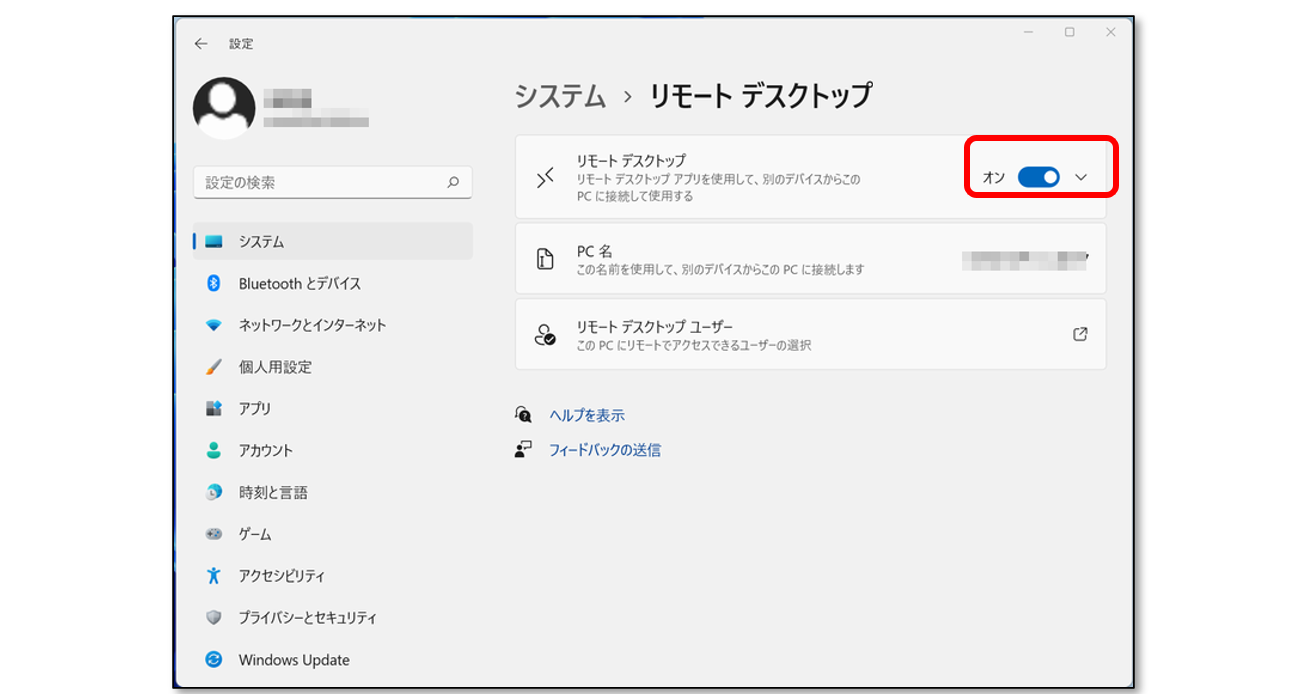Click the ゲーム controller icon

coord(213,535)
